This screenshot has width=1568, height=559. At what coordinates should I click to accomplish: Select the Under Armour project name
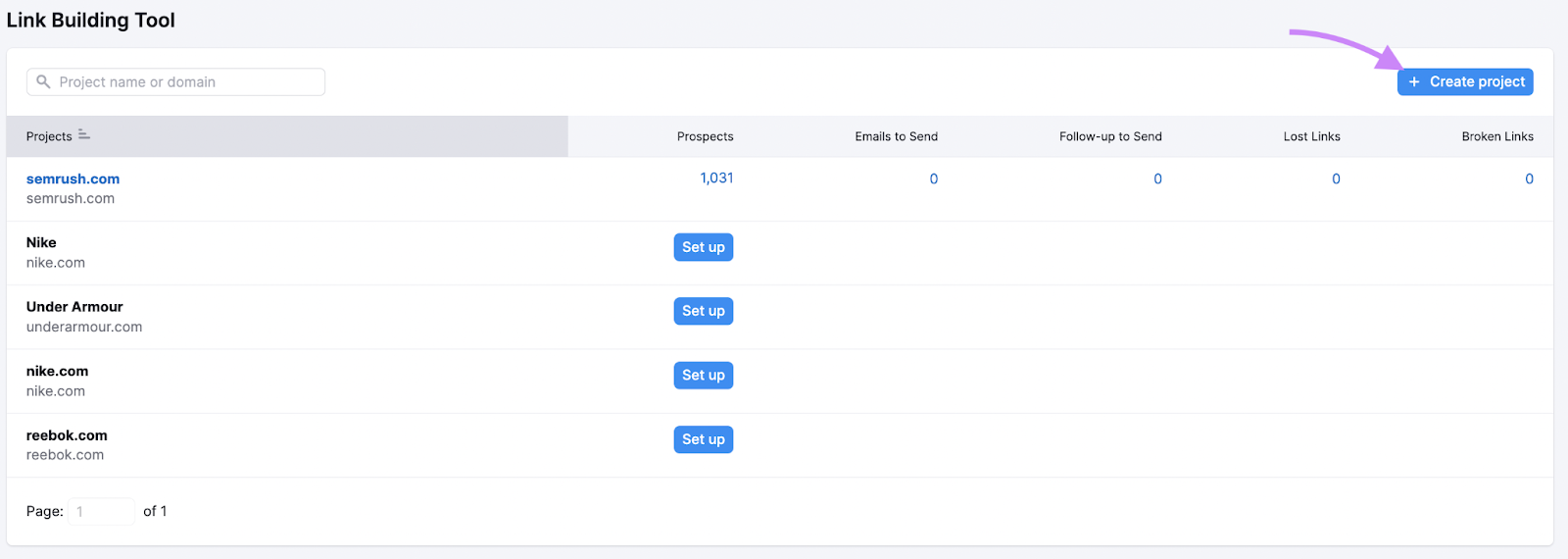tap(74, 307)
